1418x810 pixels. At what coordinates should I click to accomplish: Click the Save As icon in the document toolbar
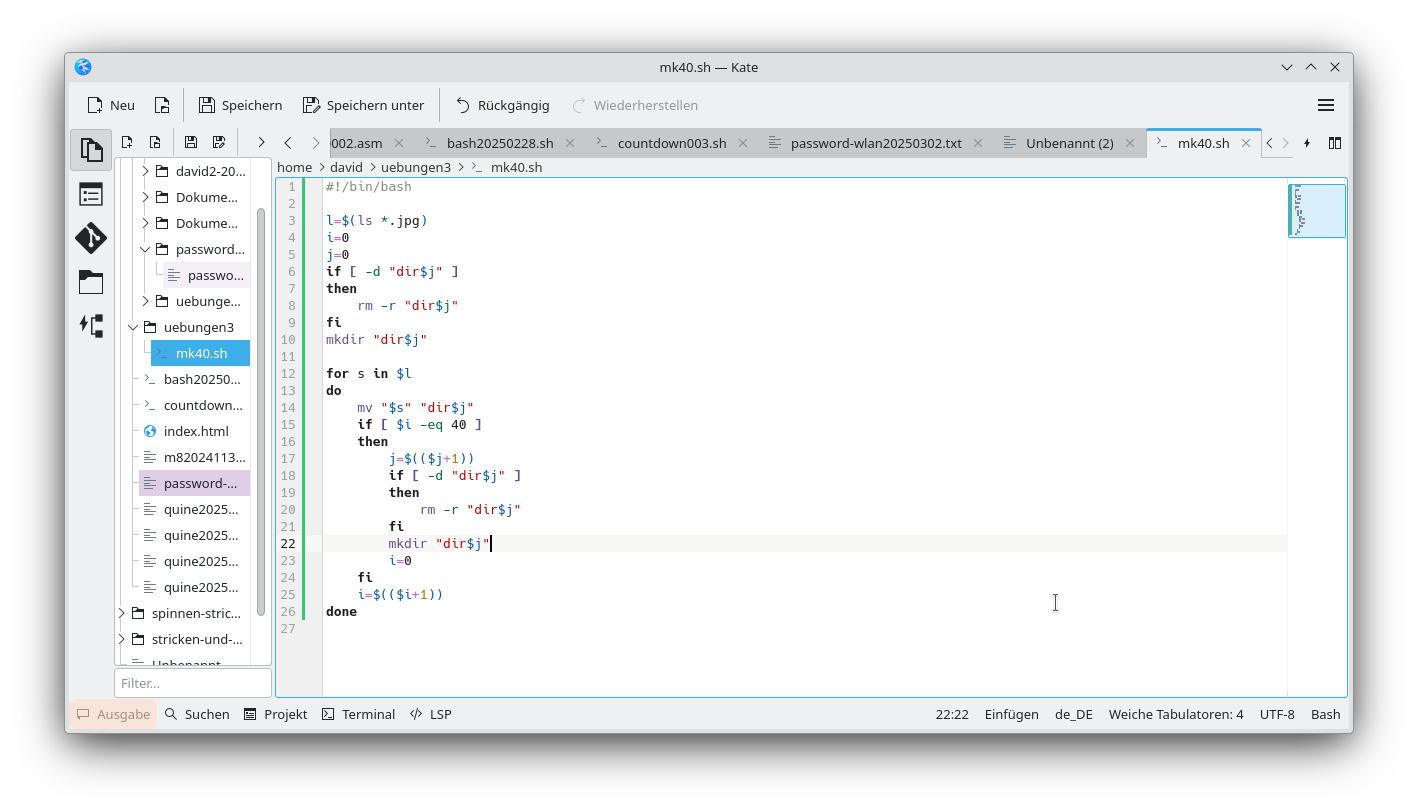(x=219, y=142)
